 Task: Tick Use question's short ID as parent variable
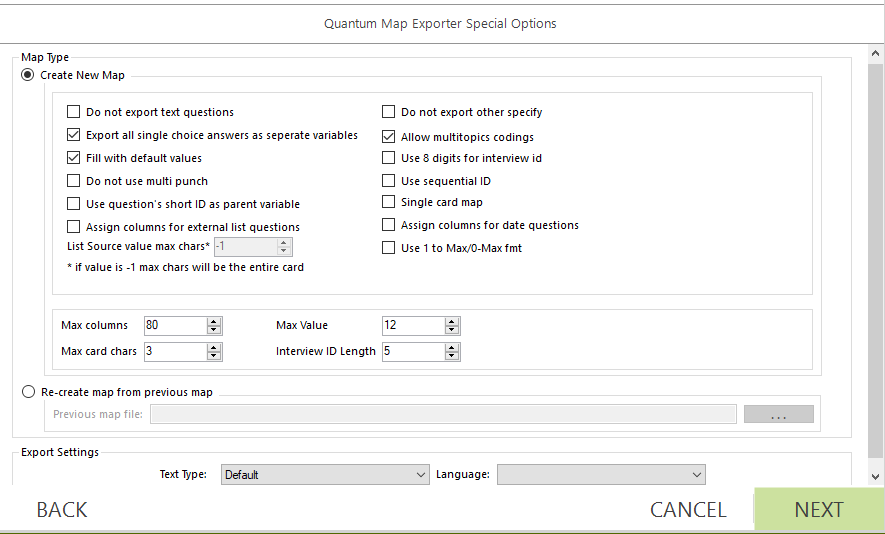tap(73, 204)
